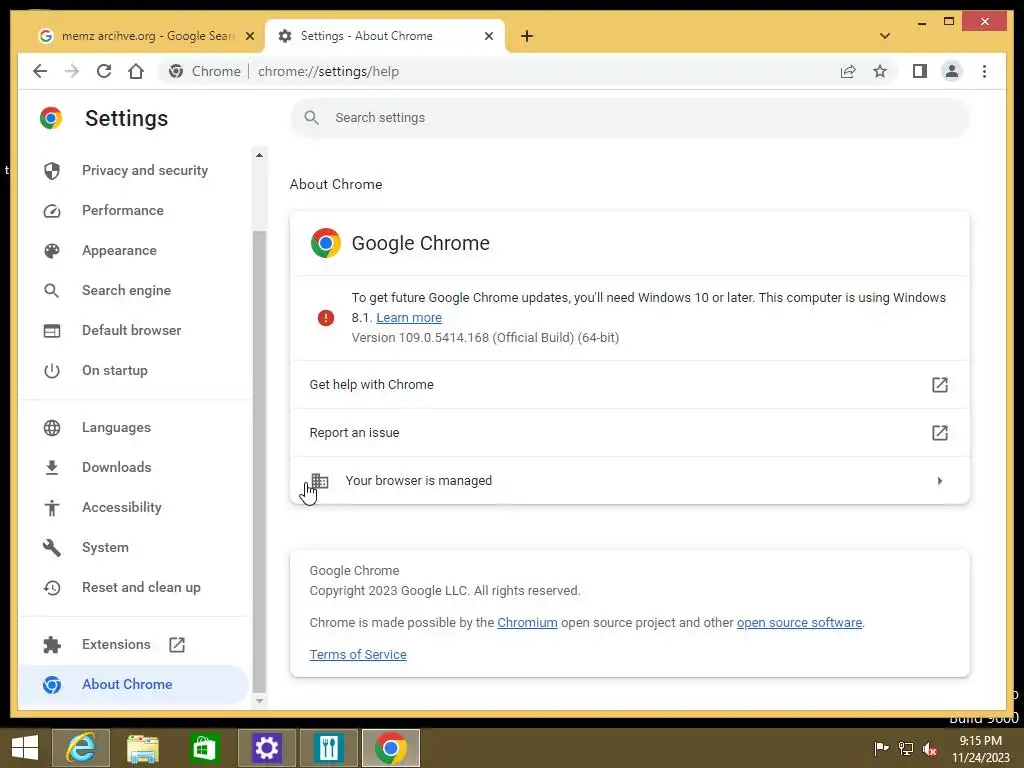Open Windows Store from taskbar
This screenshot has height=768, width=1024.
click(204, 748)
